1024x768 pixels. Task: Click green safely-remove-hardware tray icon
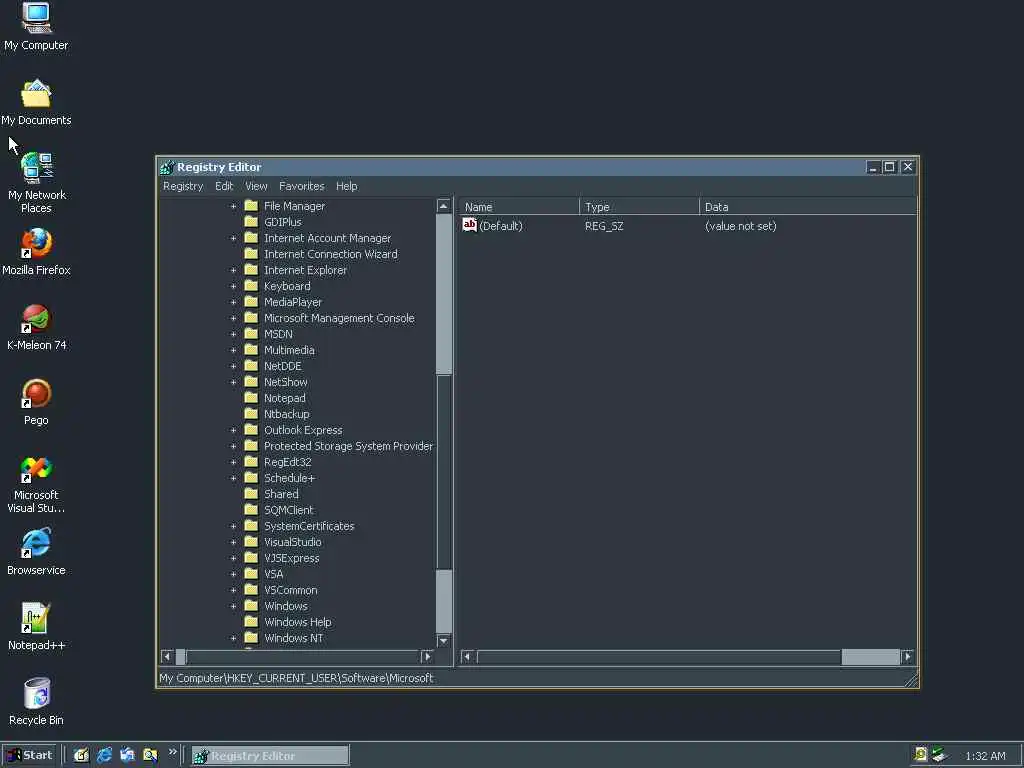point(939,755)
